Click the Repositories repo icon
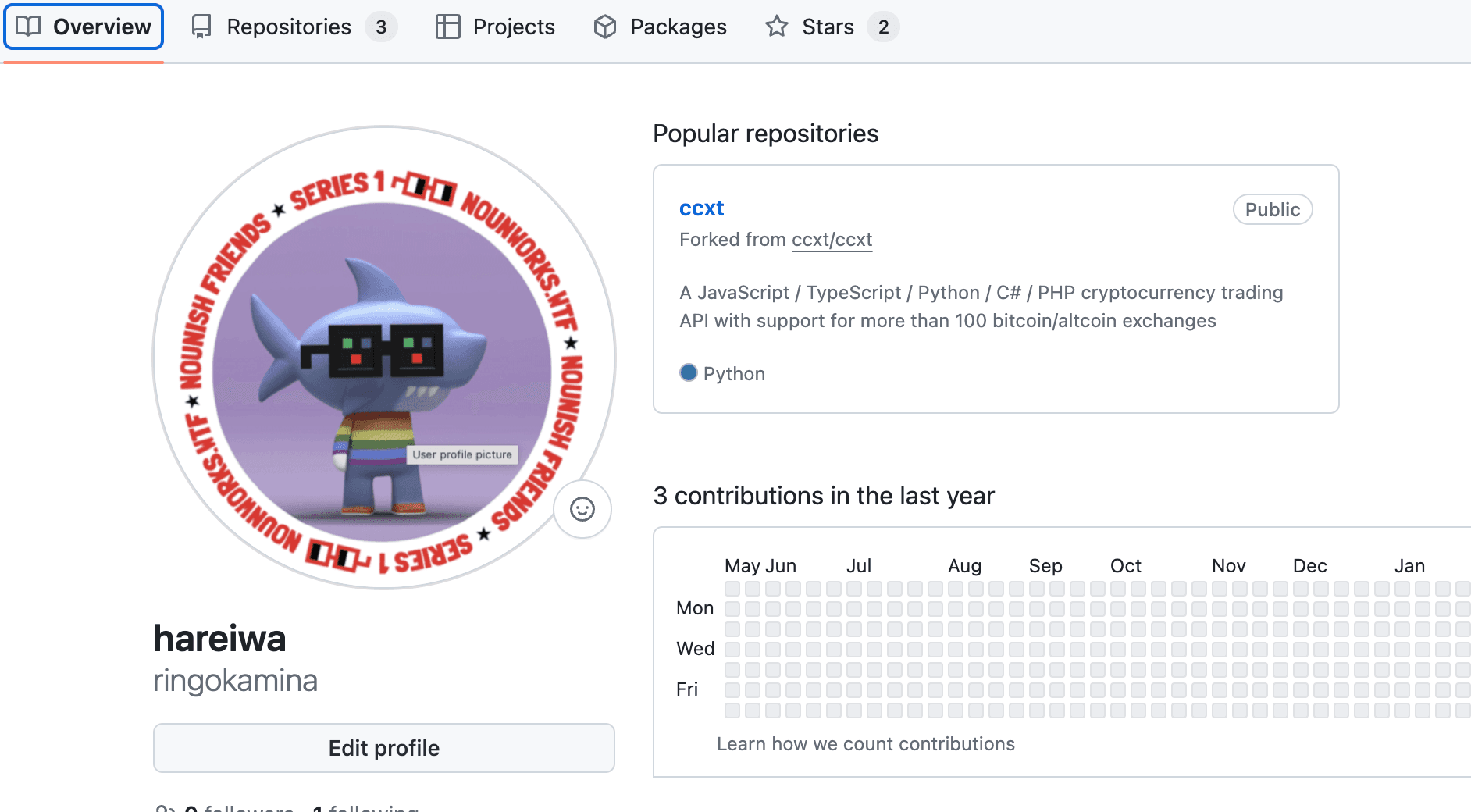Viewport: 1471px width, 812px height. [201, 27]
